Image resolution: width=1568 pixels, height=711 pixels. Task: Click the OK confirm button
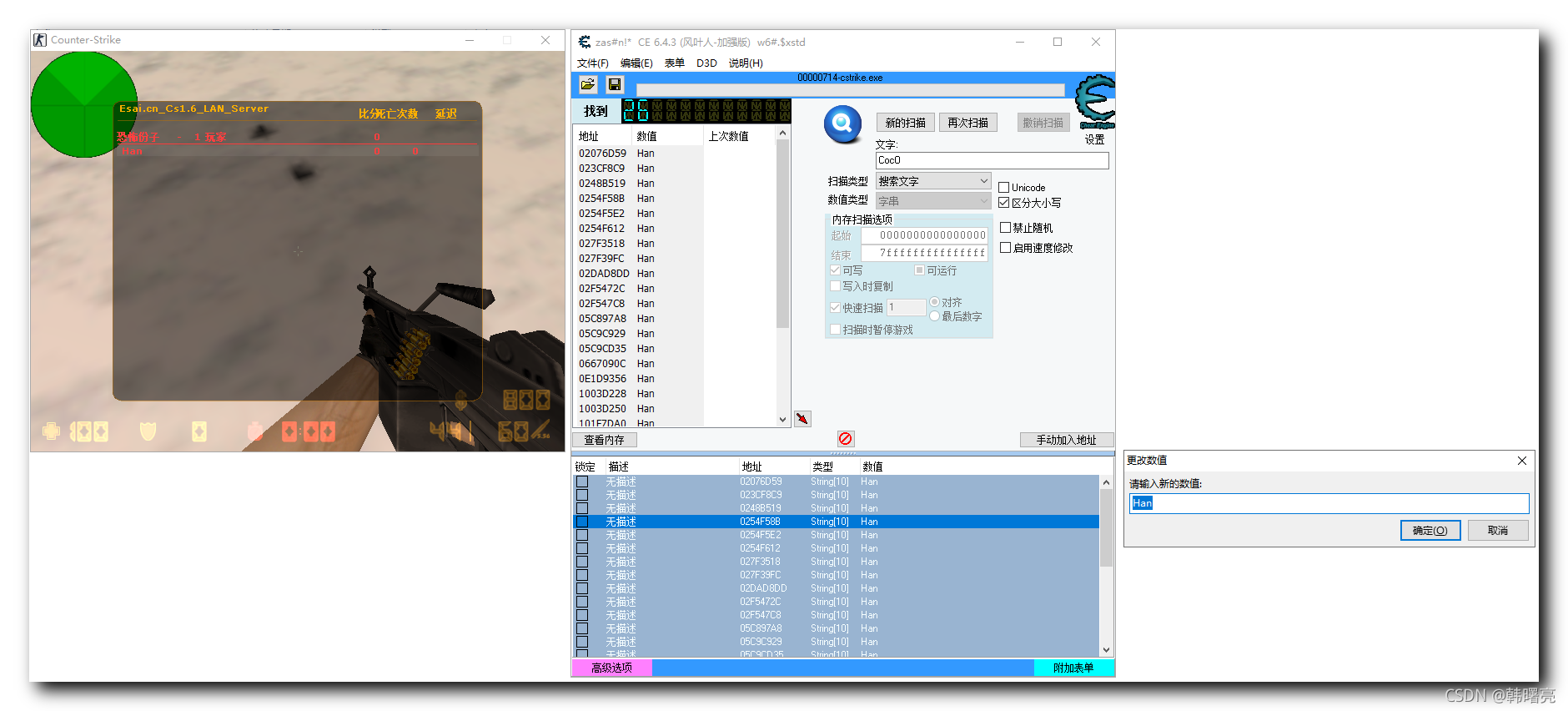[x=1430, y=531]
